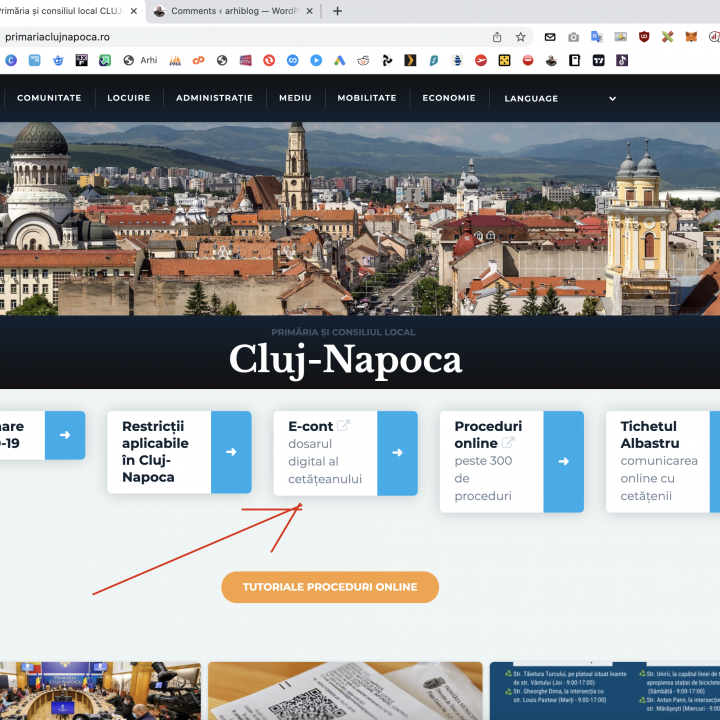
Task: Open the MetaMask fox extension
Action: point(691,37)
